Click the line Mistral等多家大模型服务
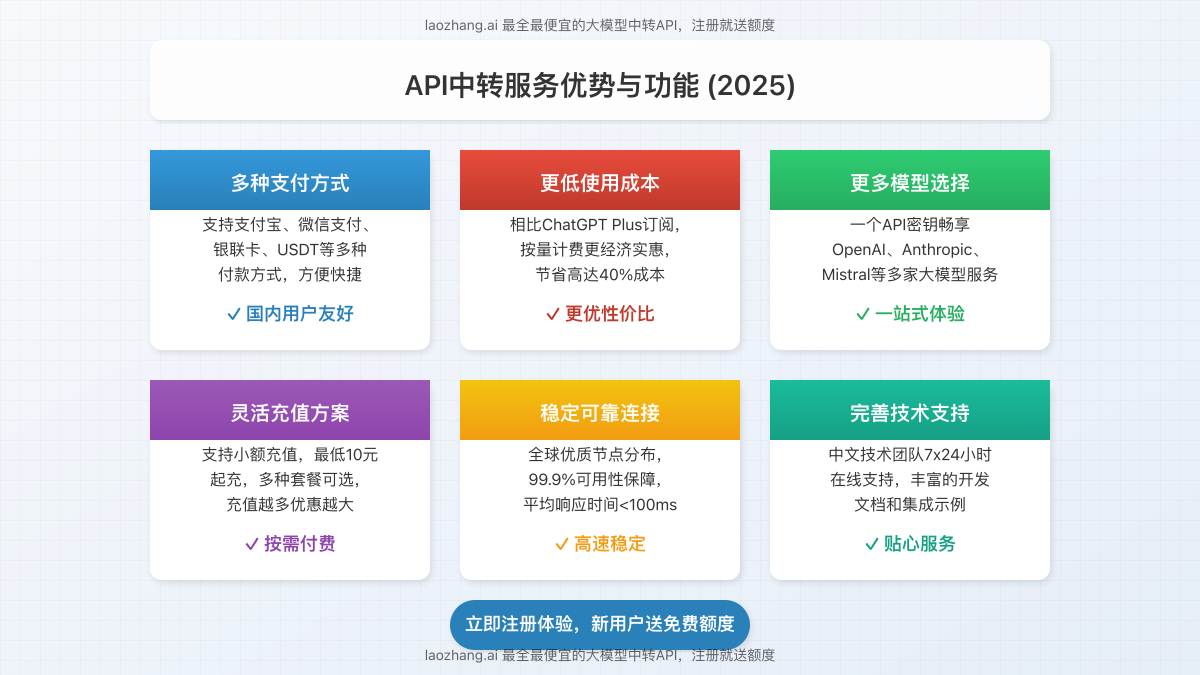The width and height of the screenshot is (1200, 675). (910, 275)
